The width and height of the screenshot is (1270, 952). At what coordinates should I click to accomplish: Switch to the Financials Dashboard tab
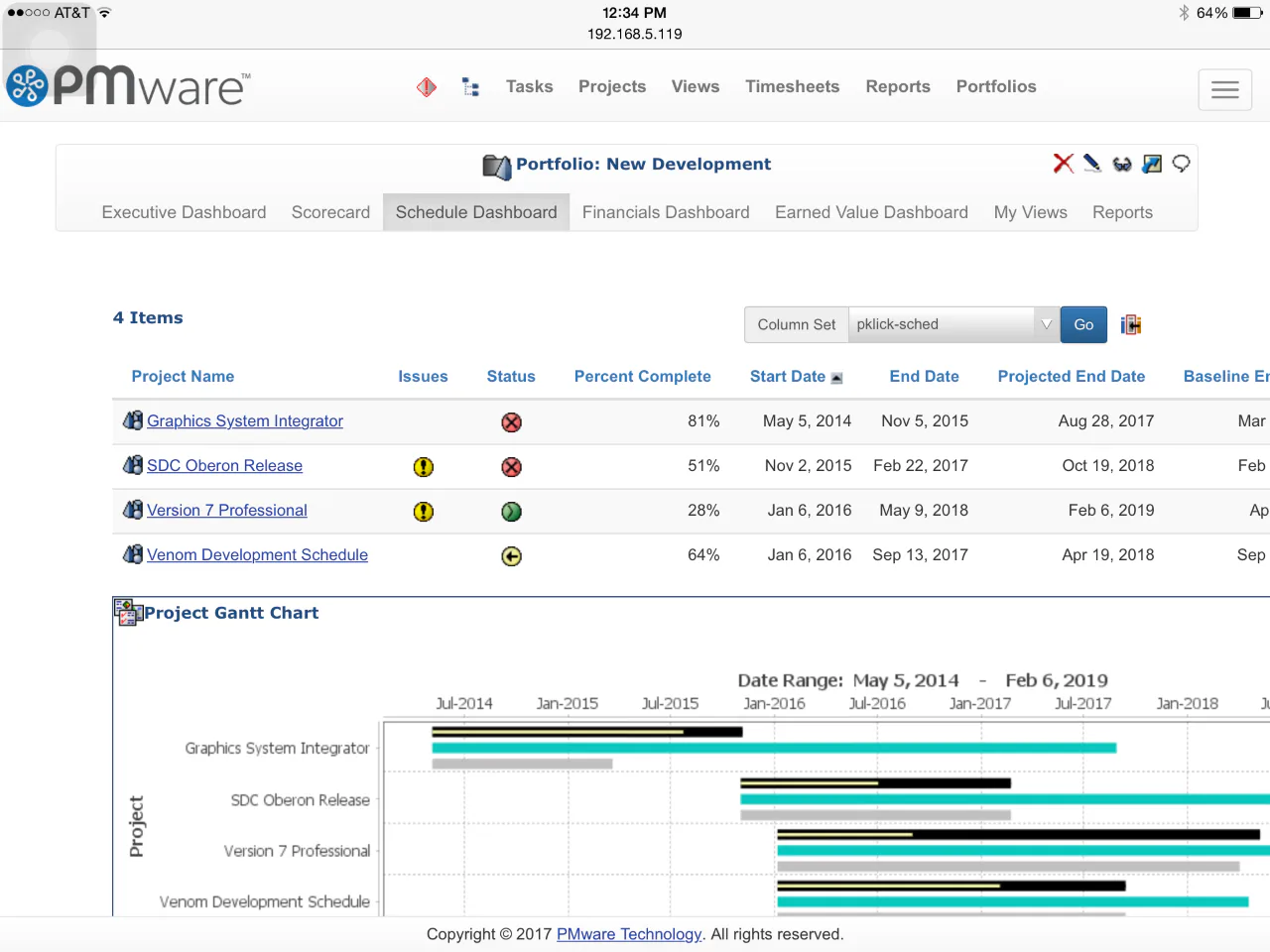coord(666,212)
